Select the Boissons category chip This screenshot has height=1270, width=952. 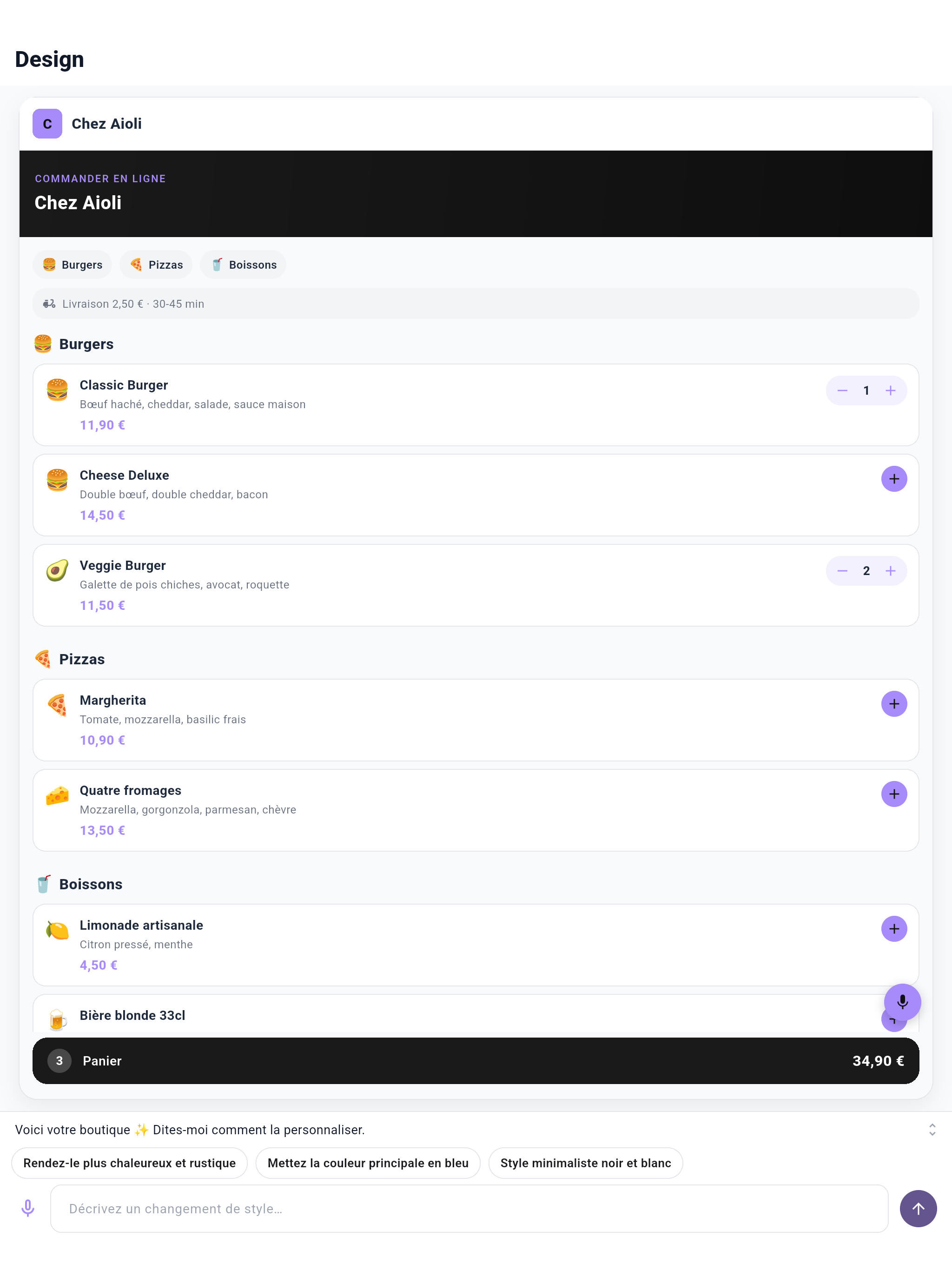pos(244,265)
